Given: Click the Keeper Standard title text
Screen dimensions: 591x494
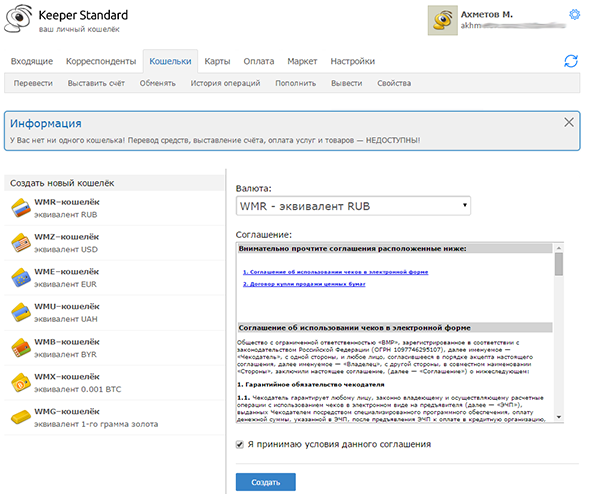Looking at the screenshot, I should coord(83,15).
